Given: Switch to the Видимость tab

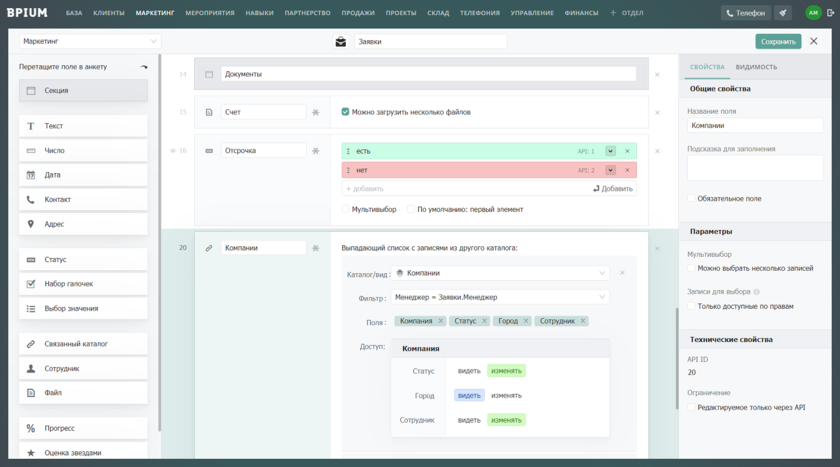Looking at the screenshot, I should pos(756,67).
